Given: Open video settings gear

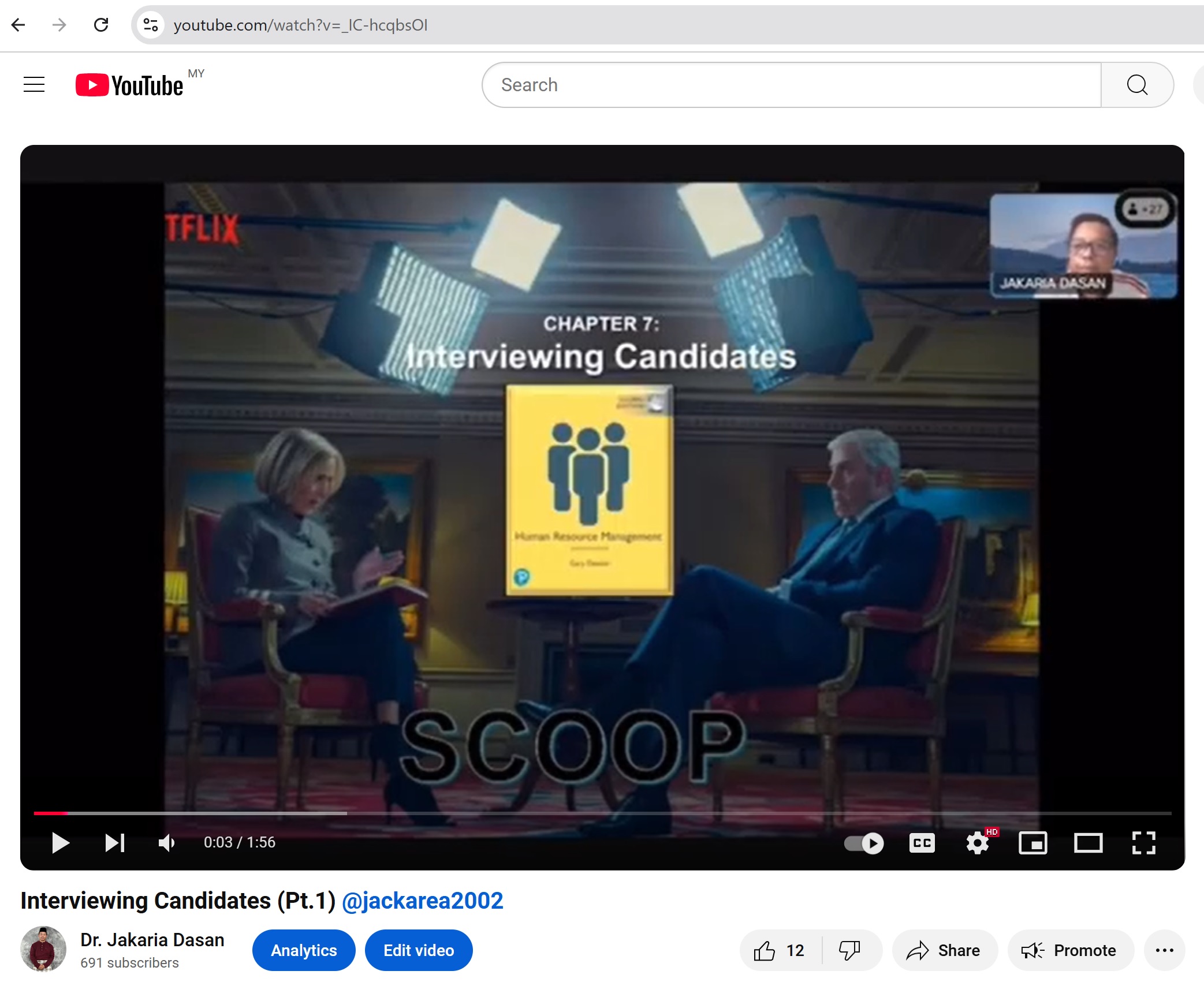Looking at the screenshot, I should (977, 843).
